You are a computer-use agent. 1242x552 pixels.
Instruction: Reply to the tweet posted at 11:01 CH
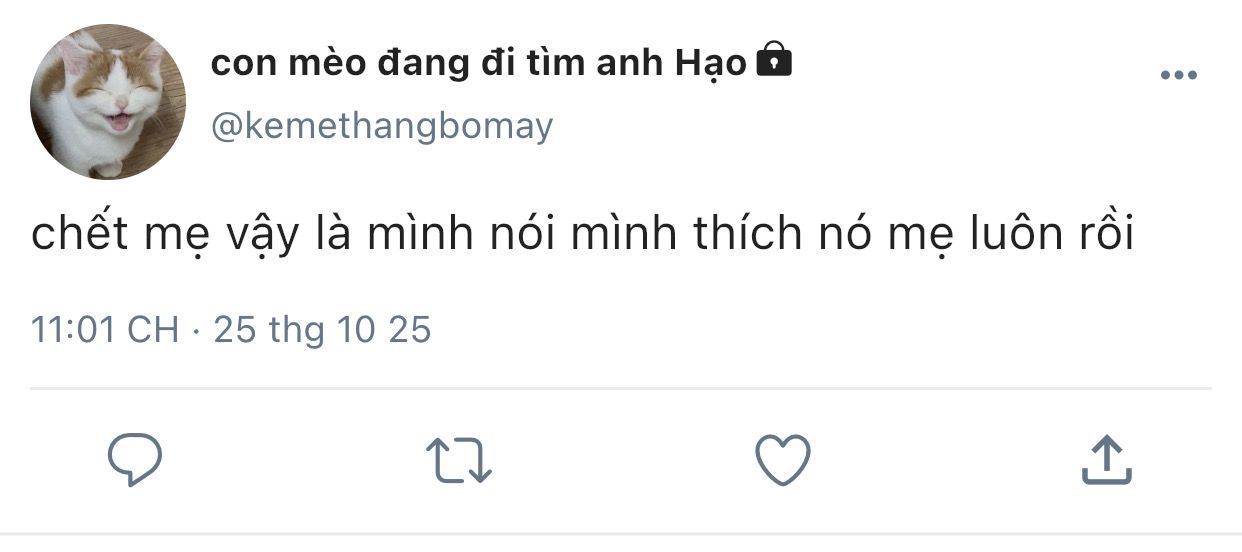[135, 460]
